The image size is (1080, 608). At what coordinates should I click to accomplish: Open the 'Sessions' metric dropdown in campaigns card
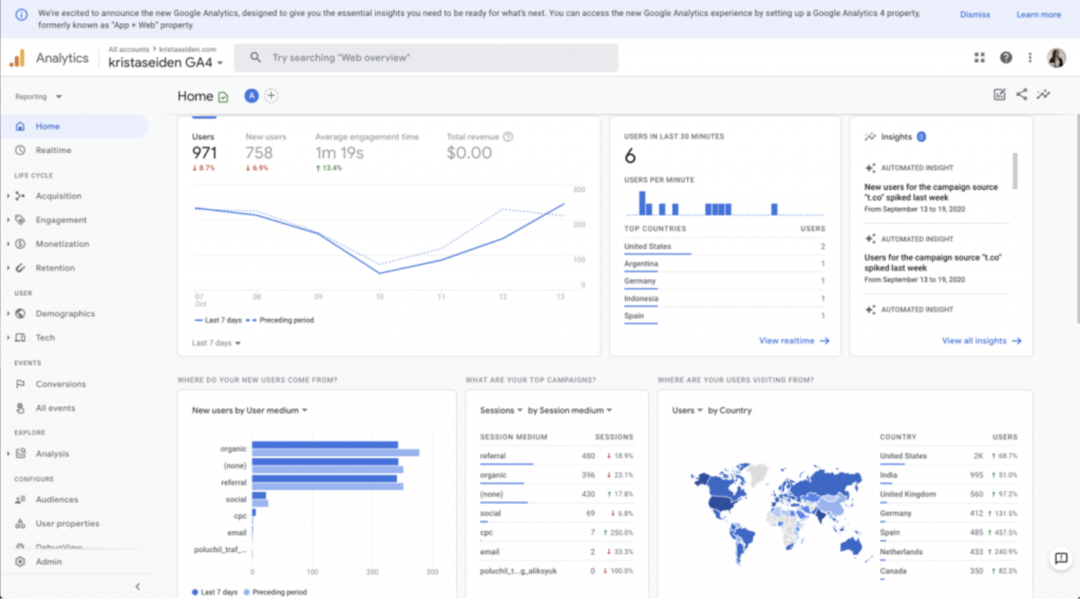click(x=501, y=410)
